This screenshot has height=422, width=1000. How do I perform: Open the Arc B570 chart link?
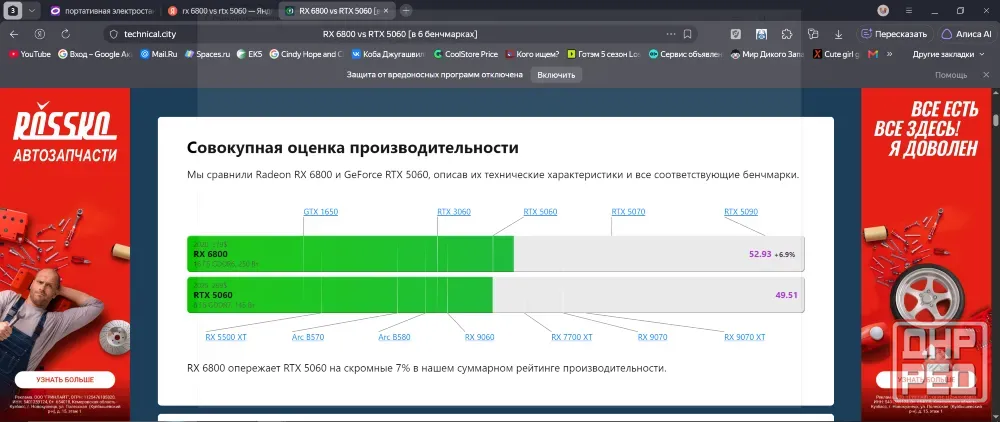307,337
